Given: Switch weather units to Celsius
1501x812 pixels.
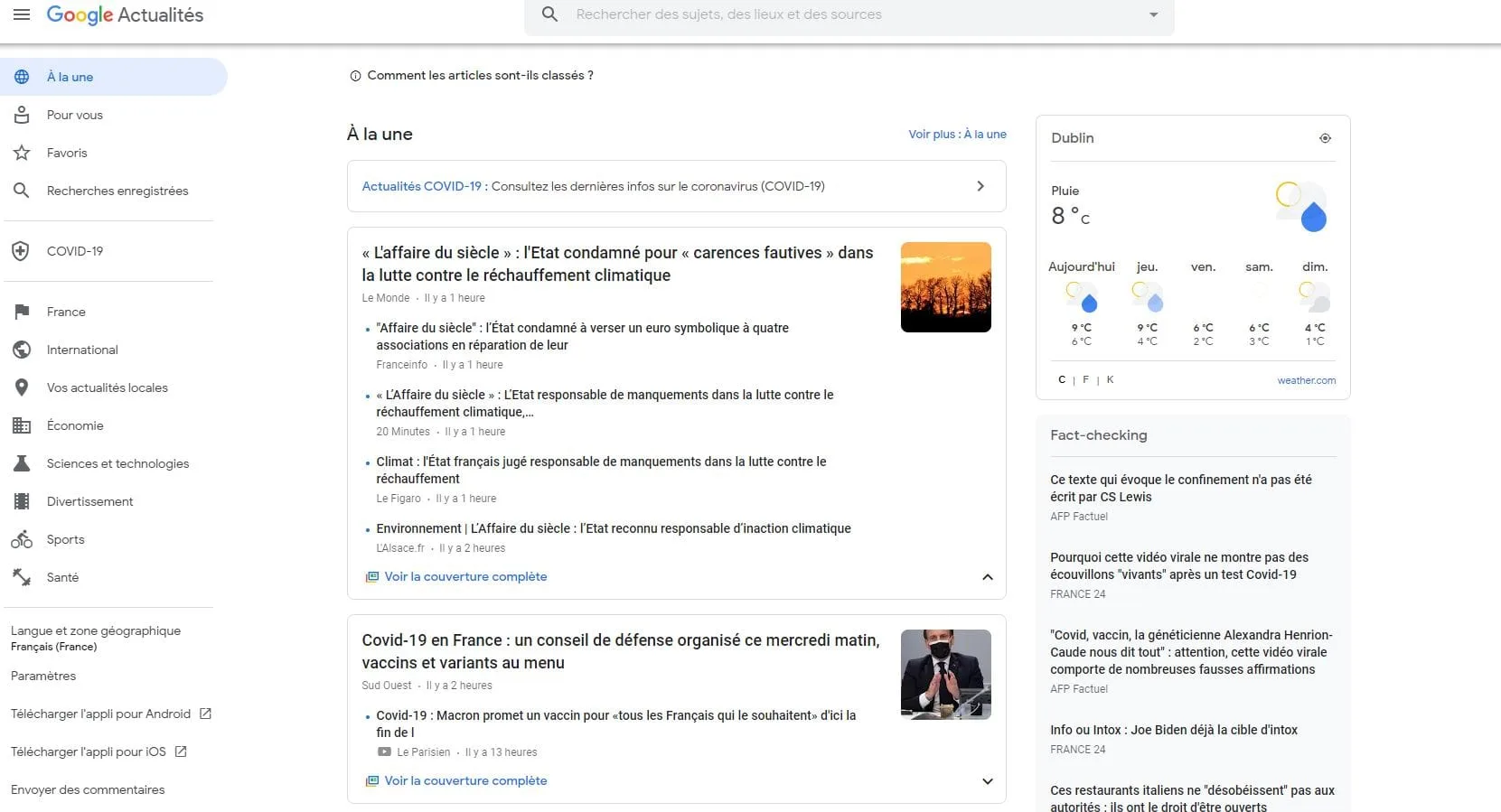Looking at the screenshot, I should (x=1062, y=380).
